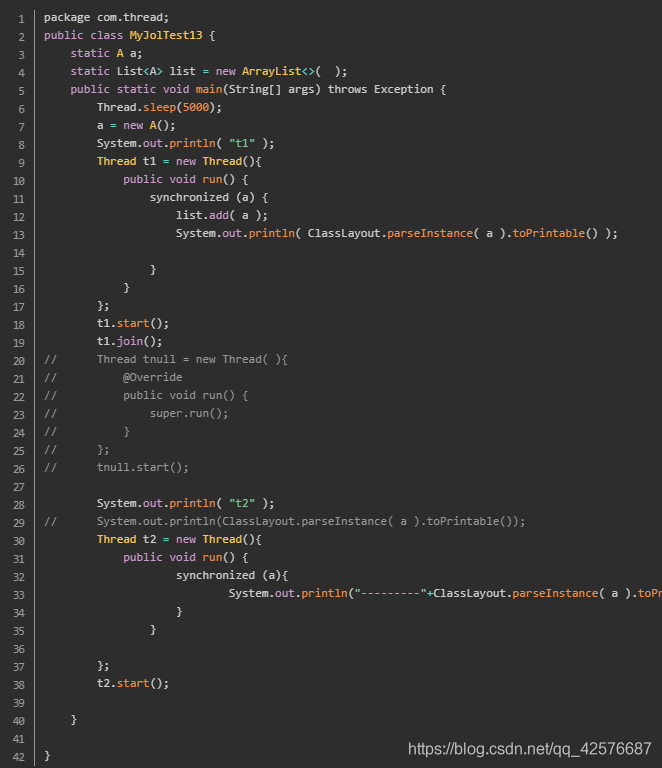
Task: Click the commented 'public void run()' line 22
Action: pyautogui.click(x=186, y=395)
